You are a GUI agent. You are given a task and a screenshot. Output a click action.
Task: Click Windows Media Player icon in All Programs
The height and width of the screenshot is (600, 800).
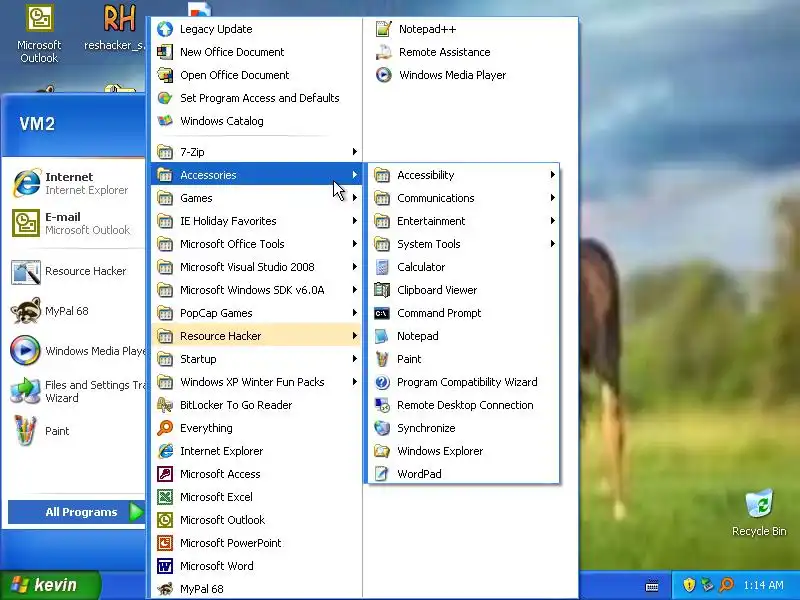click(x=383, y=75)
